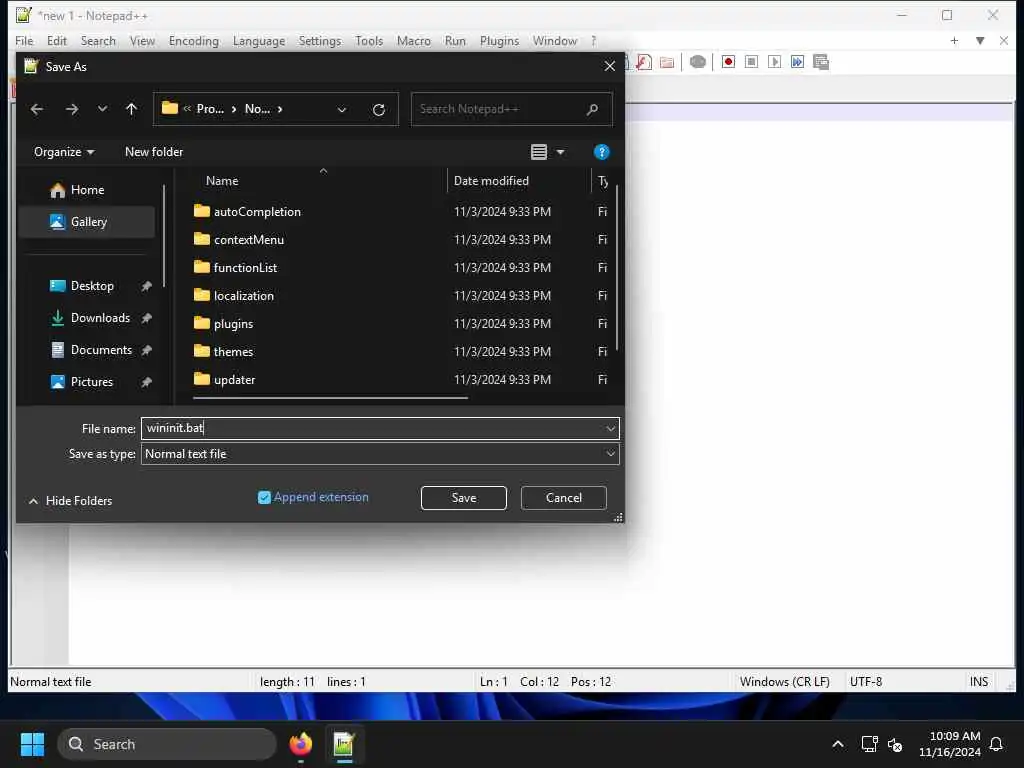Open tab list dropdown triangle
This screenshot has height=768, width=1024.
(980, 40)
